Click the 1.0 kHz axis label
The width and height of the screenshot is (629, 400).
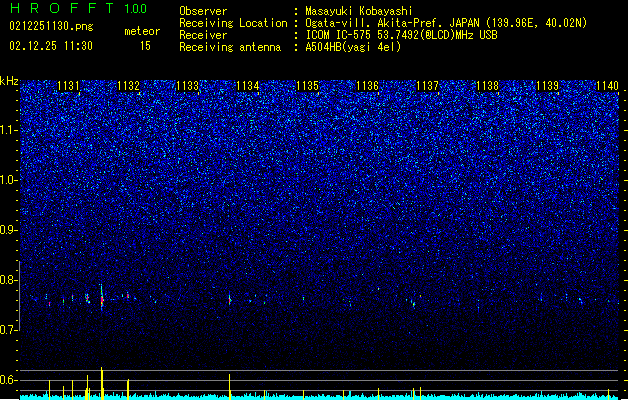pyautogui.click(x=9, y=180)
